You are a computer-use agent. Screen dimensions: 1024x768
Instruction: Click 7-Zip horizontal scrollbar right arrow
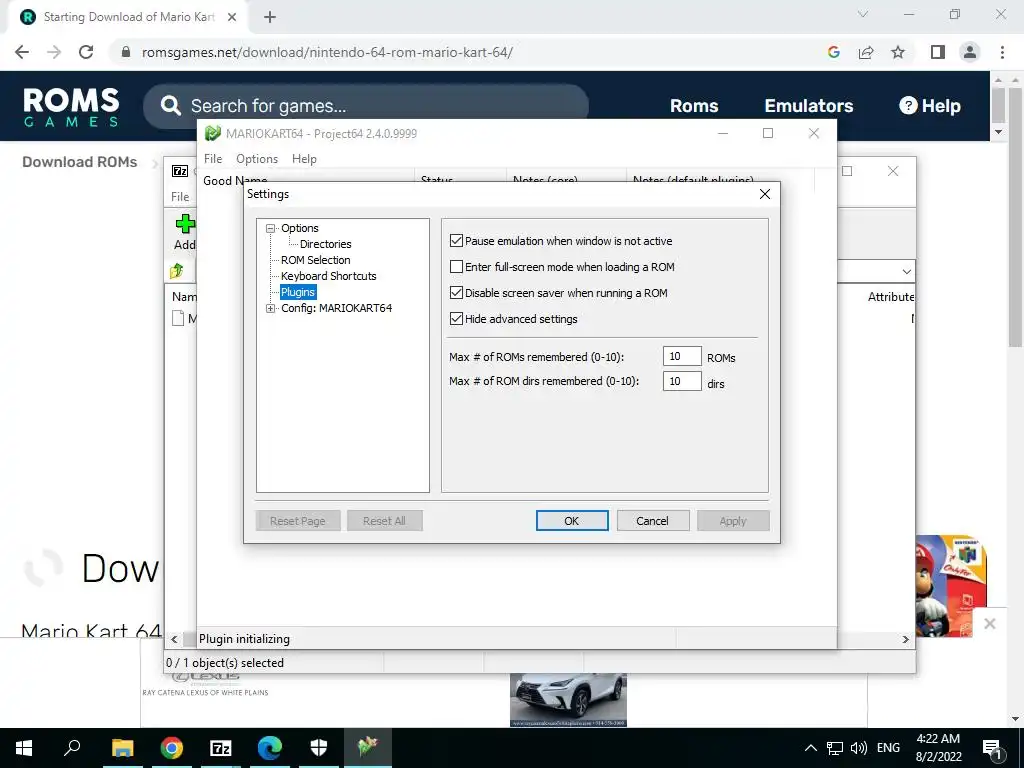pos(905,639)
